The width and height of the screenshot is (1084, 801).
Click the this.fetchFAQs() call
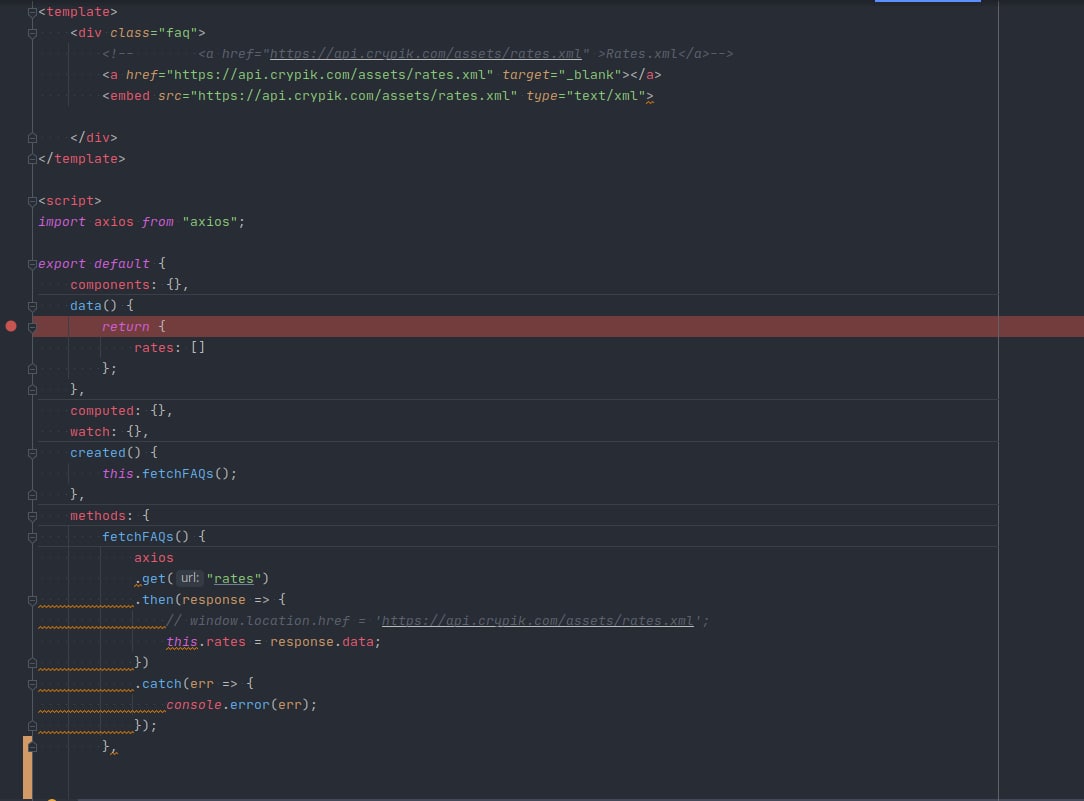tap(169, 474)
